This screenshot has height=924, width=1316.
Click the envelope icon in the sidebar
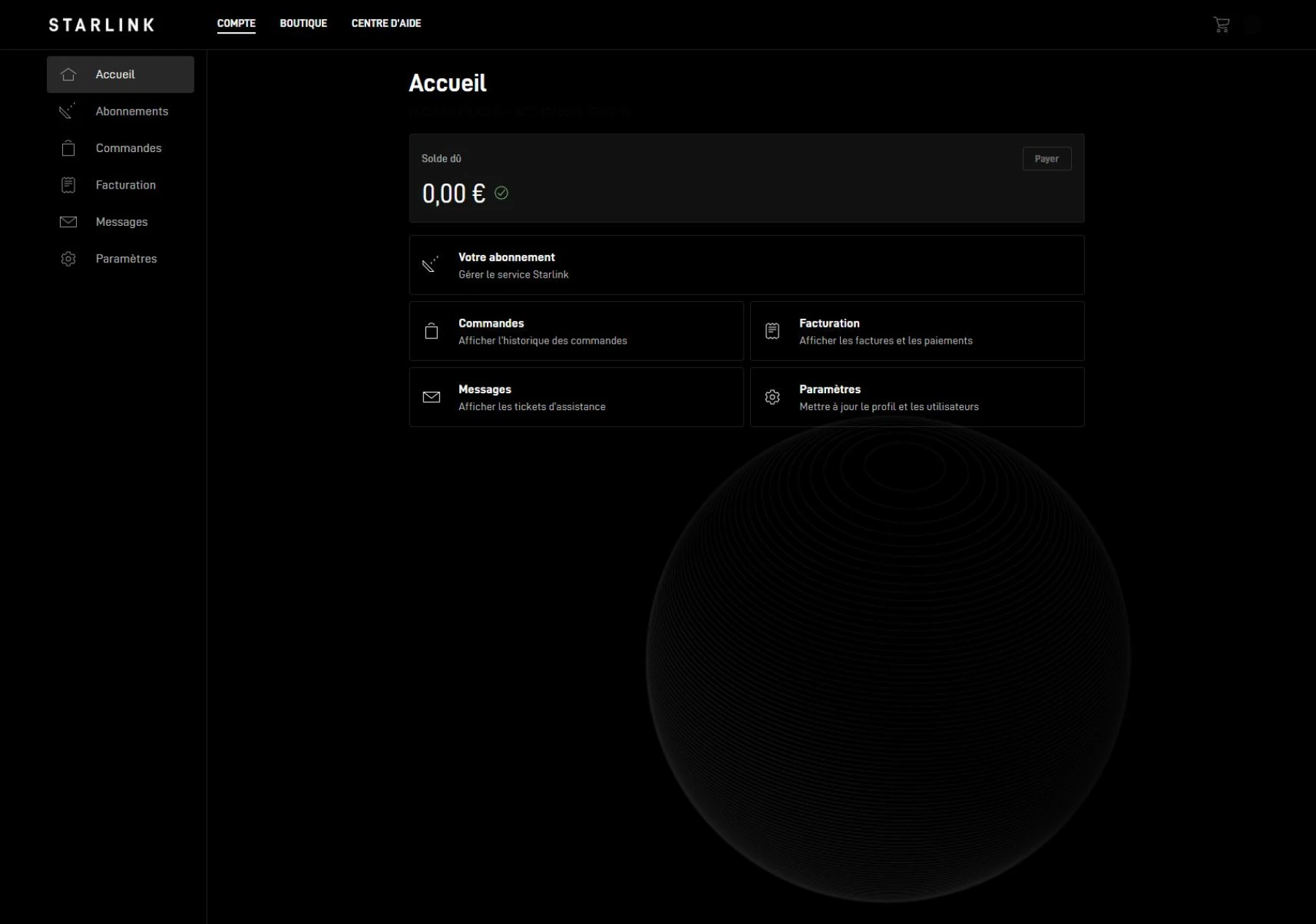tap(68, 222)
